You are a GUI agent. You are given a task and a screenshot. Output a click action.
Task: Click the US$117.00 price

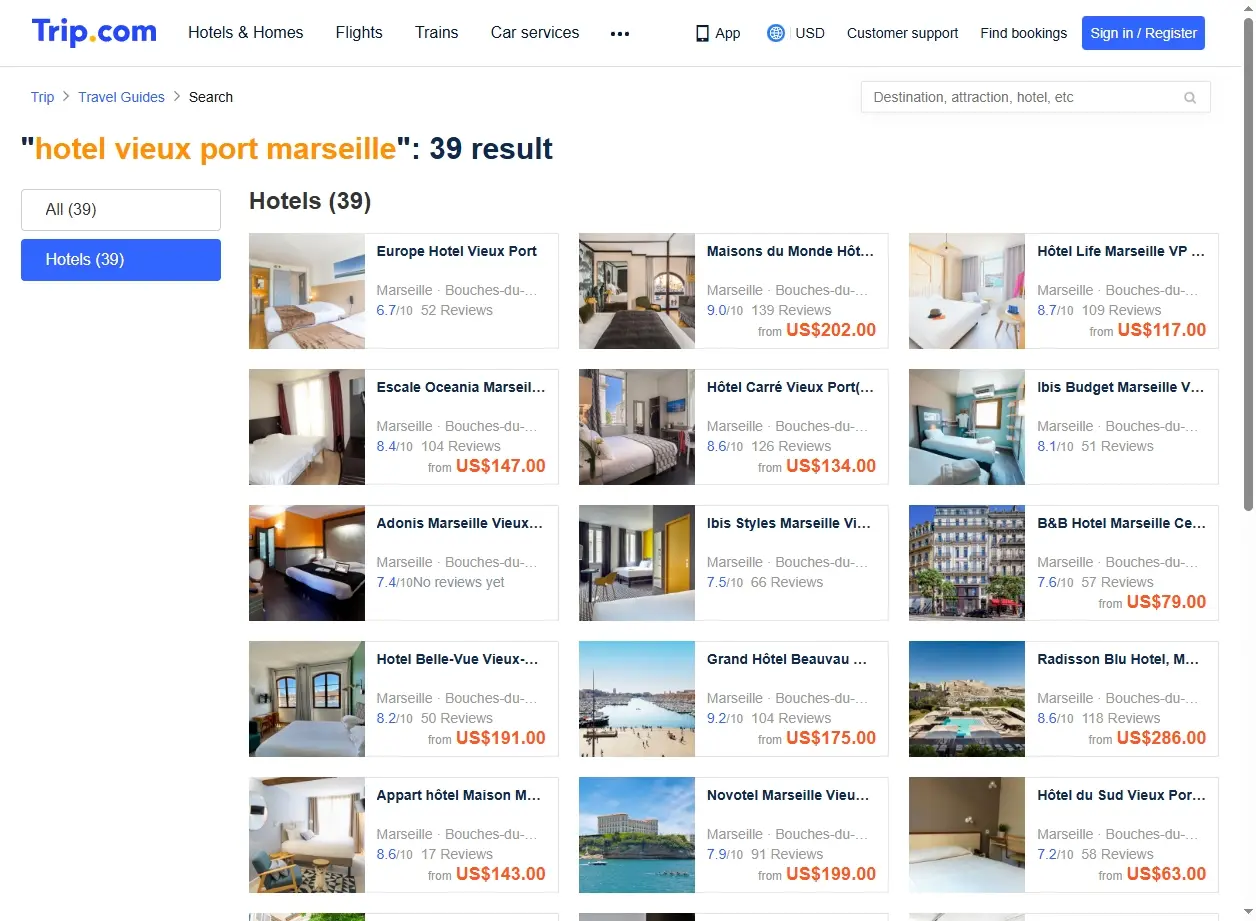(1162, 330)
